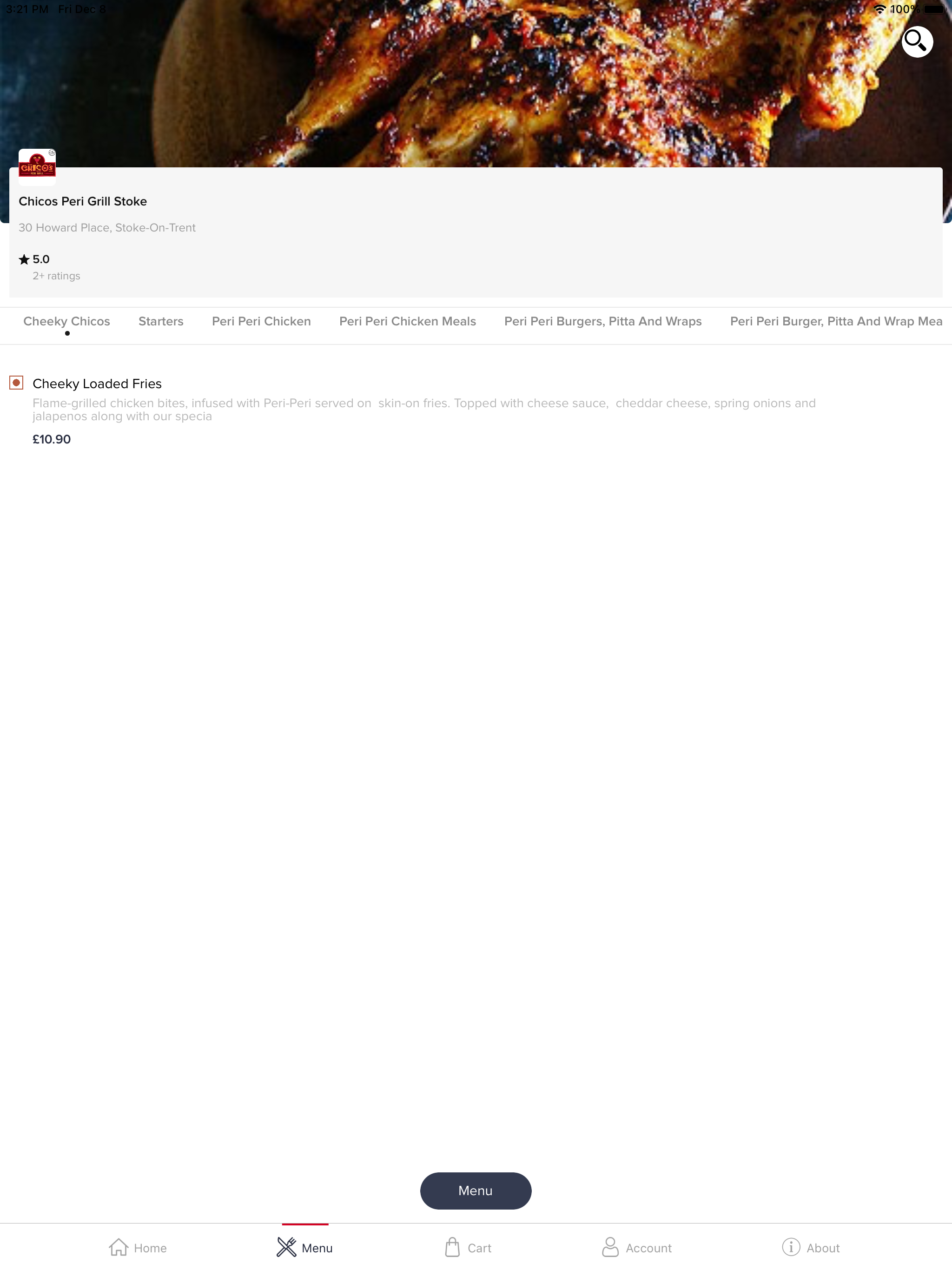Tap the 2+ ratings text

56,276
